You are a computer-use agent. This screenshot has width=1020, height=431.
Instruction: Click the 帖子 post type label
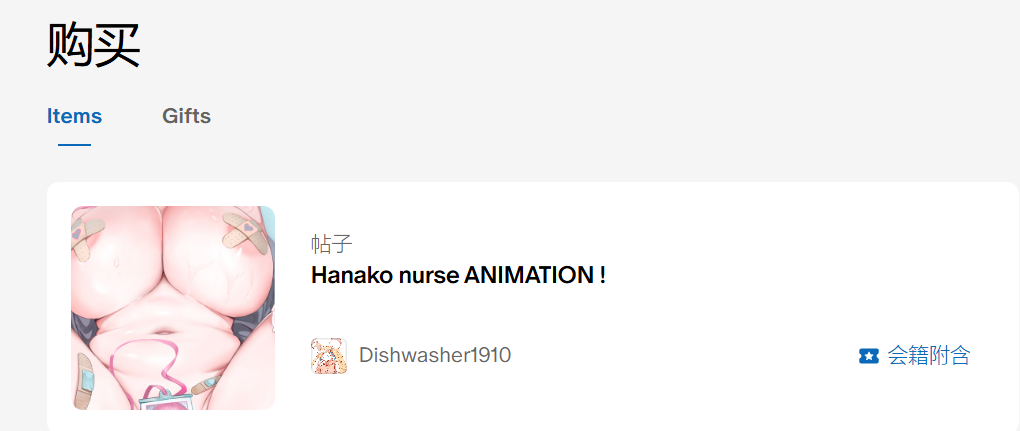click(x=332, y=244)
